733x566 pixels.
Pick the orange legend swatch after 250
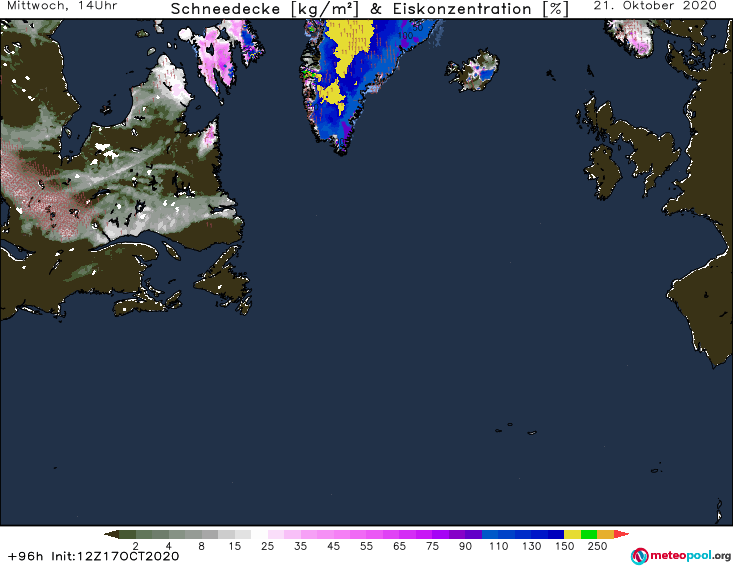point(605,534)
